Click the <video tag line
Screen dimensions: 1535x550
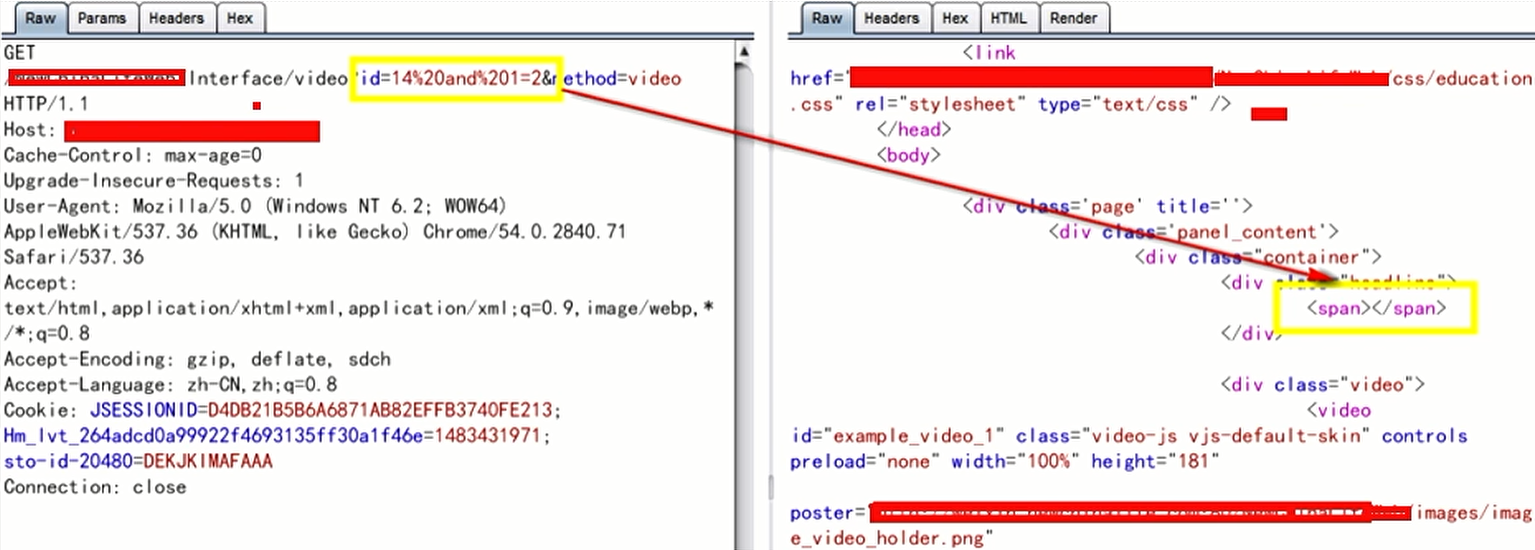click(1338, 410)
